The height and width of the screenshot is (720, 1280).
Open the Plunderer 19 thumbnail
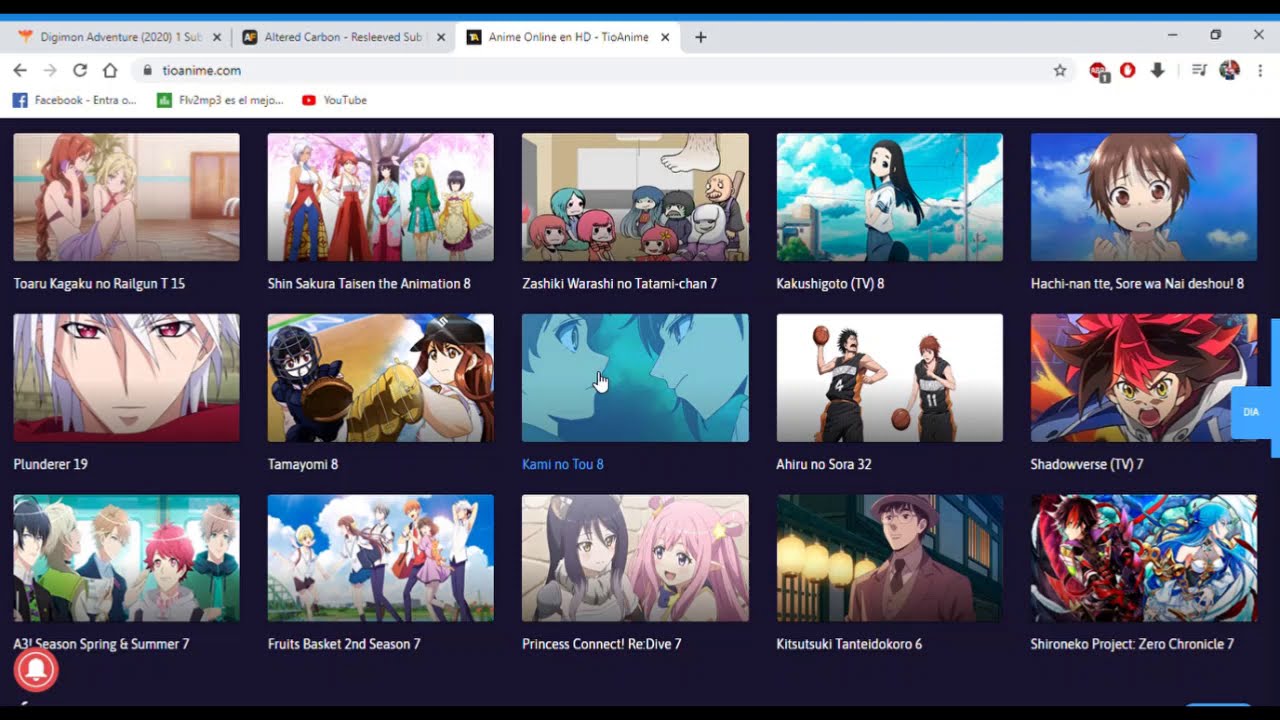126,378
